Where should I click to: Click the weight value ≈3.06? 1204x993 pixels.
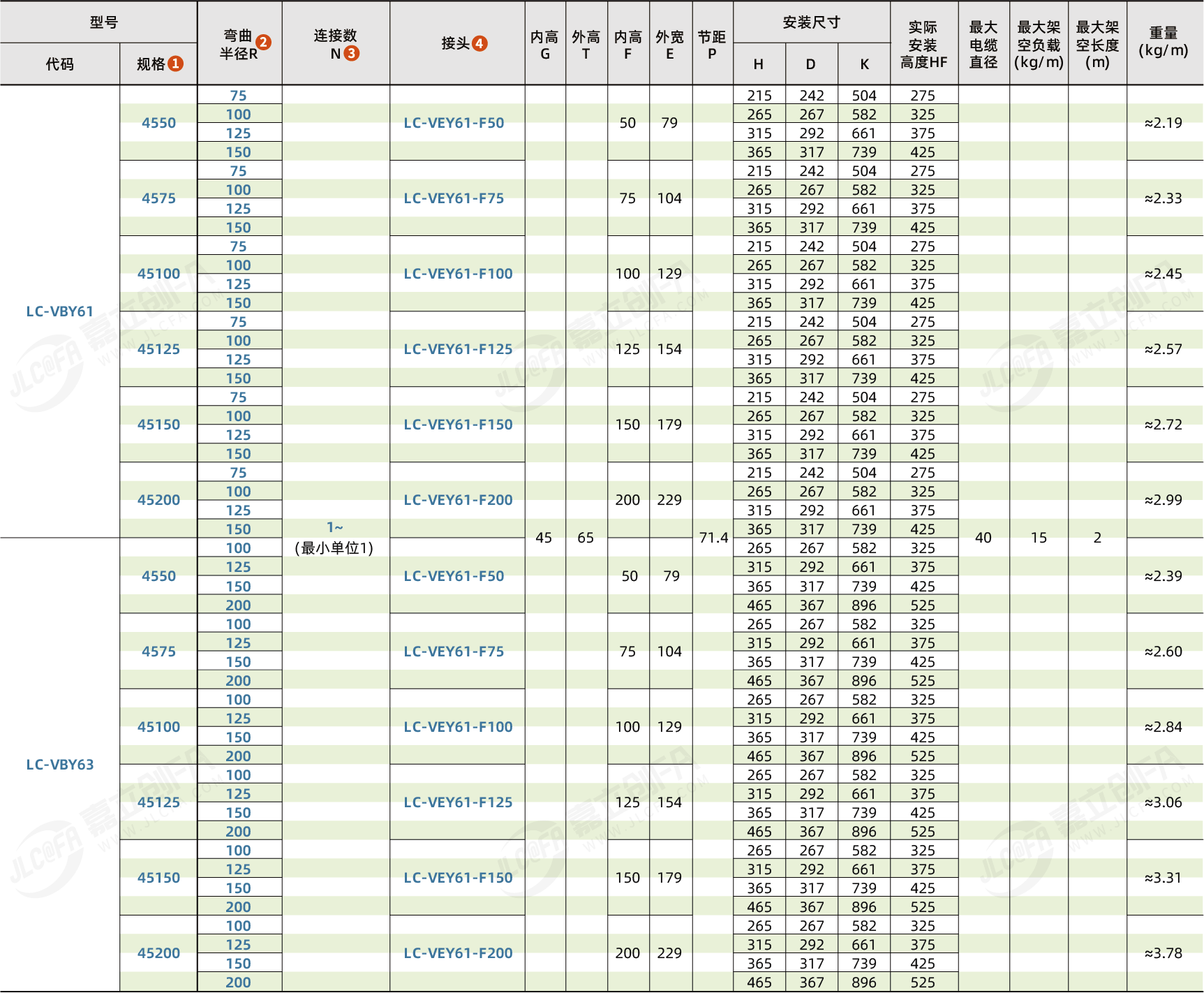1164,802
